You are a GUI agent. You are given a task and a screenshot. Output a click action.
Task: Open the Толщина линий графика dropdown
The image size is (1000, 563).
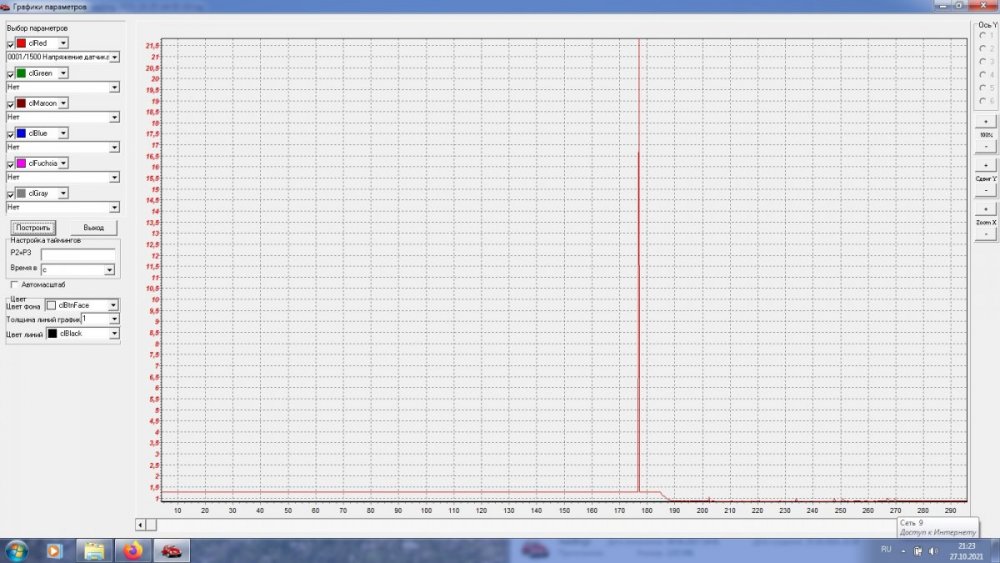coord(114,319)
